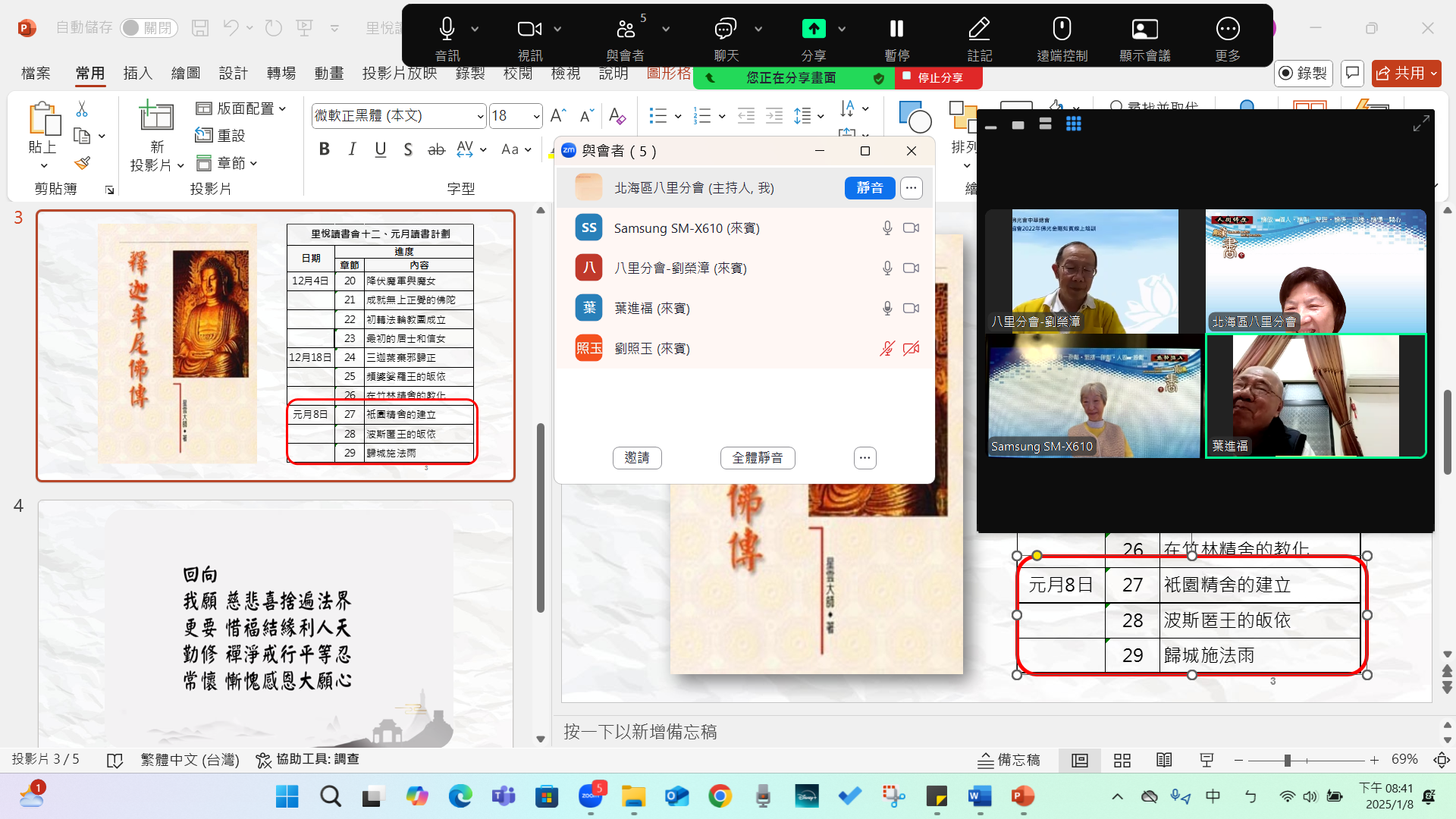
Task: Unmute participant 劉照玉 microphone
Action: 887,349
